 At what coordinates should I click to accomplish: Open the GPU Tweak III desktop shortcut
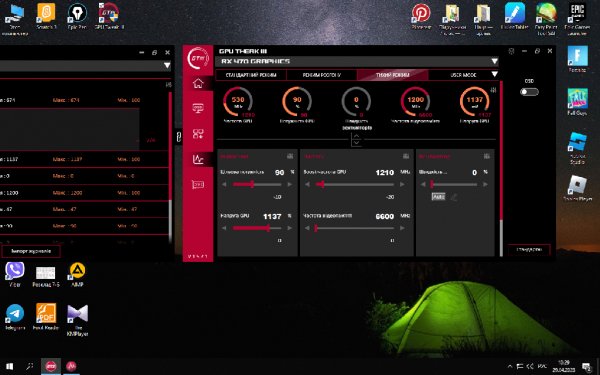[x=109, y=16]
